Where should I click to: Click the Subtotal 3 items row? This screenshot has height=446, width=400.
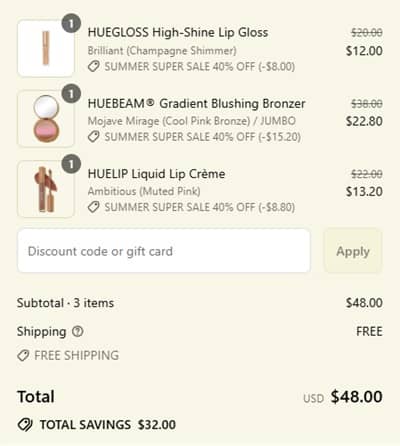(200, 303)
